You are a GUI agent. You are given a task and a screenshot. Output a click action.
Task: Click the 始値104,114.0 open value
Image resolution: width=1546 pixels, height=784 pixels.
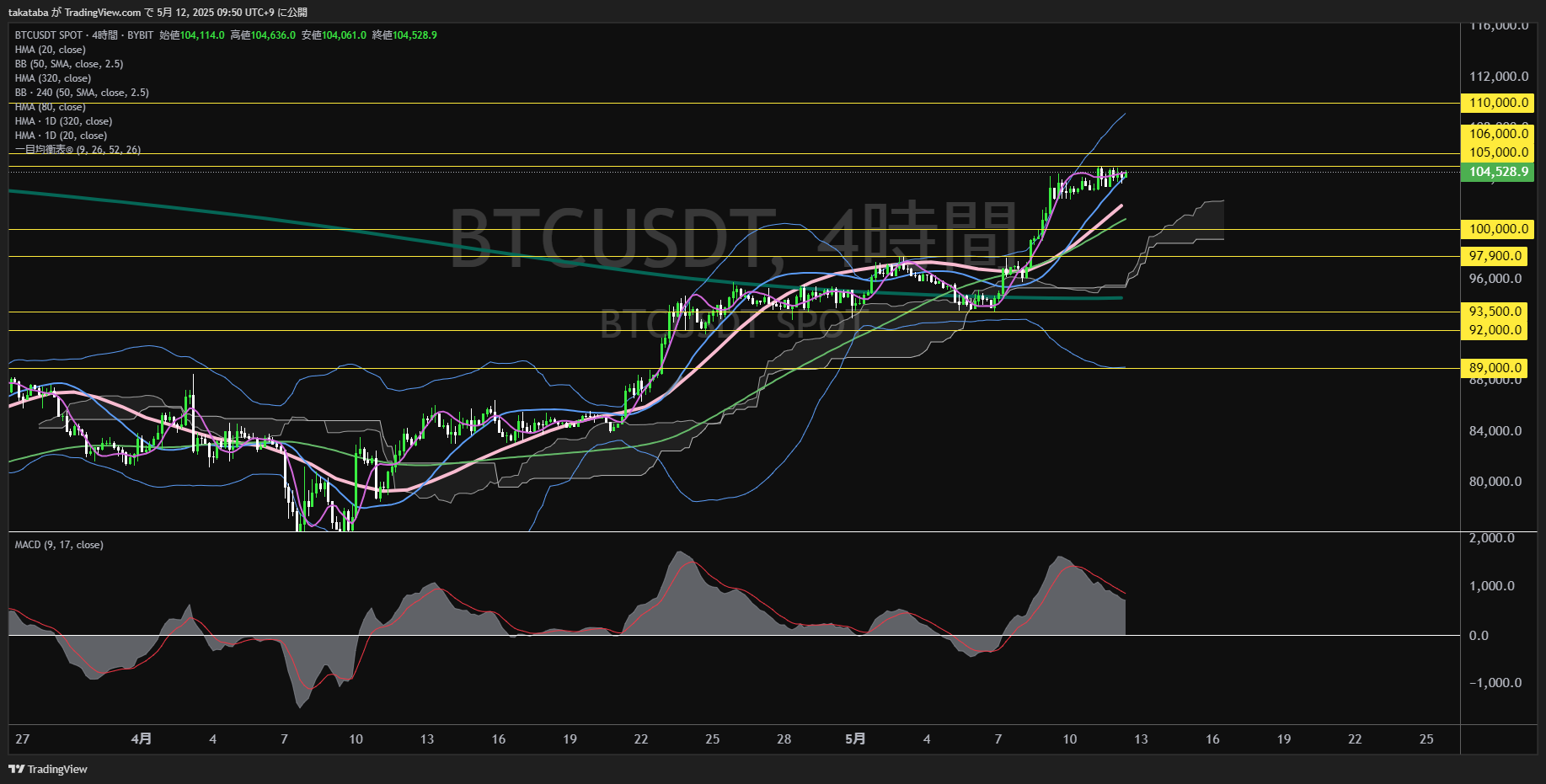[x=192, y=35]
